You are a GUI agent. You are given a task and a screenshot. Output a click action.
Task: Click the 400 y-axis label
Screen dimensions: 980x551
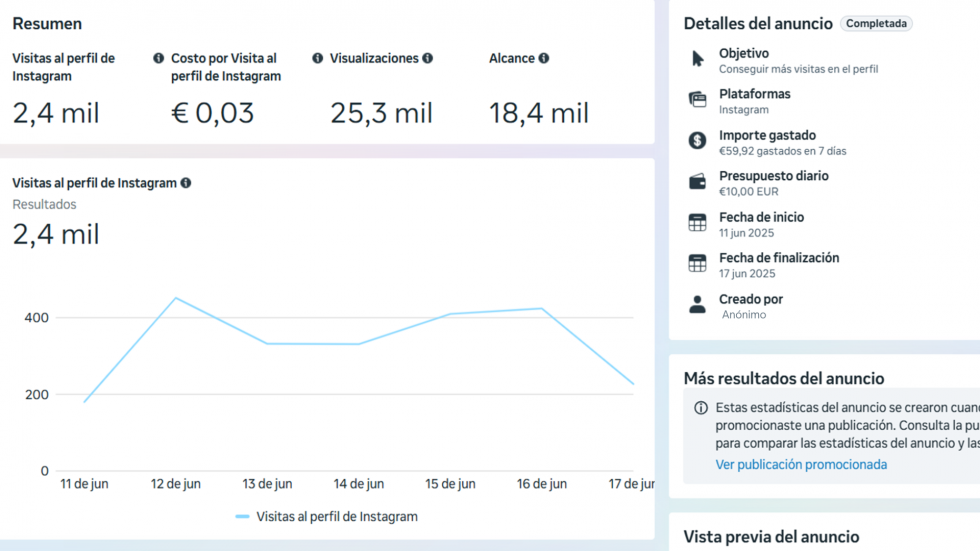pos(36,318)
